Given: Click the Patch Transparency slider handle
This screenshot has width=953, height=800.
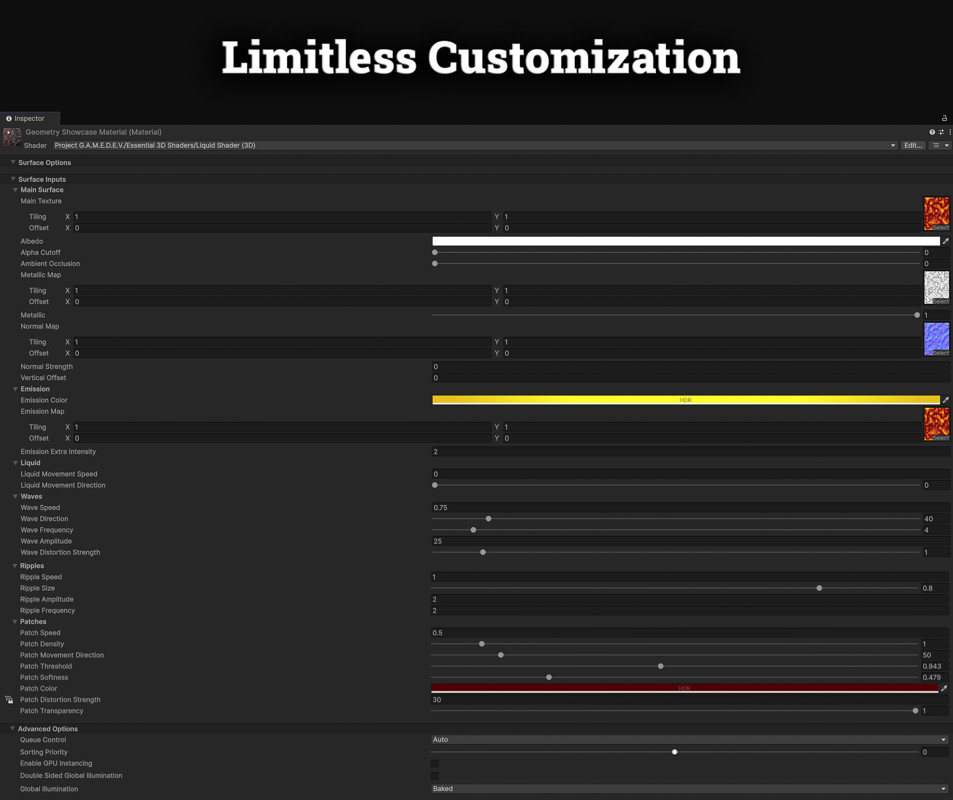Looking at the screenshot, I should (x=915, y=711).
